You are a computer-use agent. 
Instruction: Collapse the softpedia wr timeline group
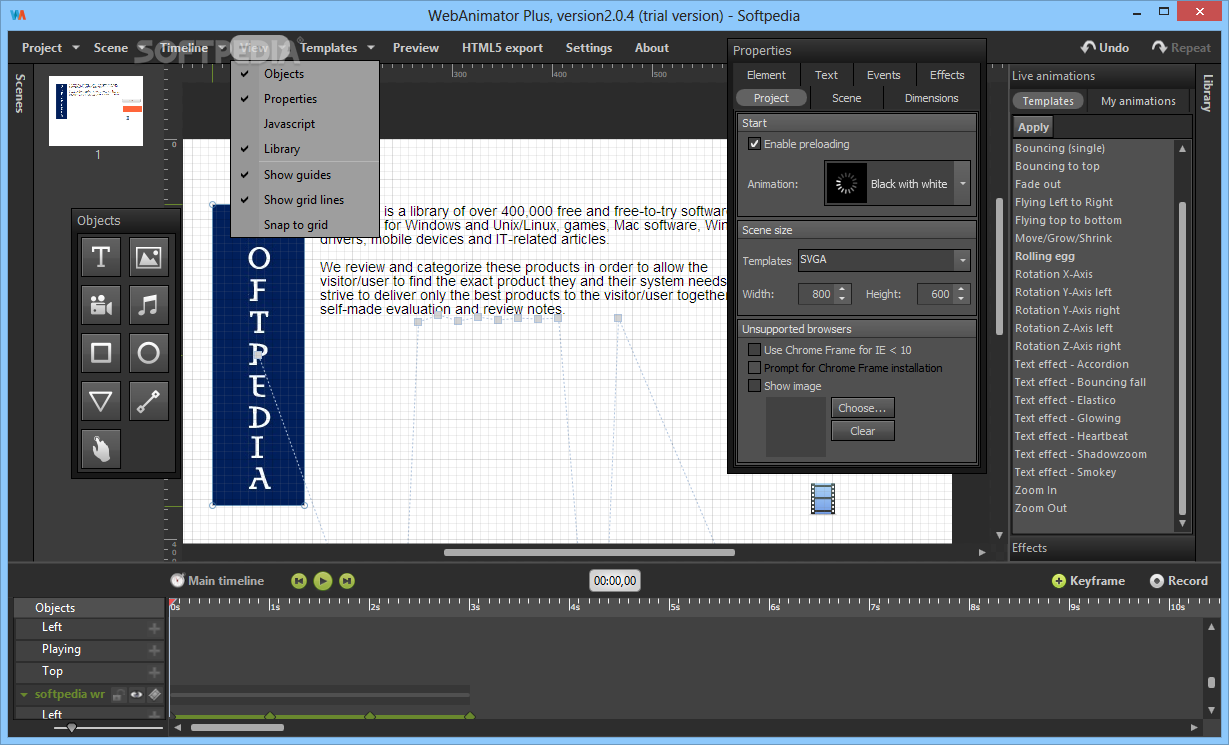[x=24, y=694]
